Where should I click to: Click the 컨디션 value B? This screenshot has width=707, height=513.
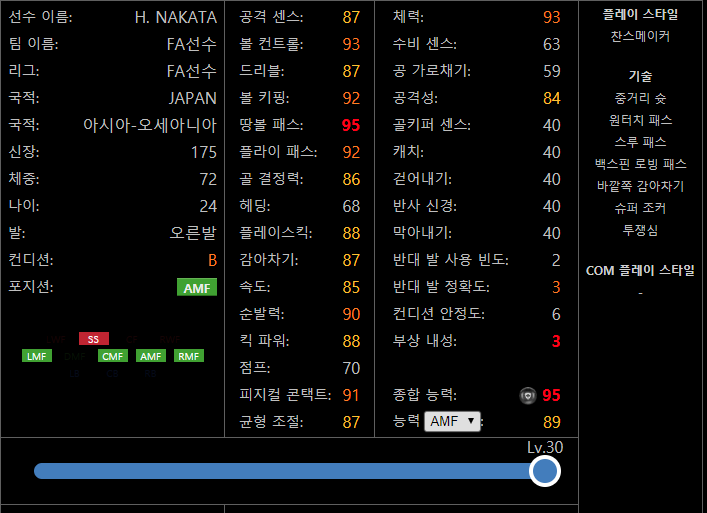[212, 261]
